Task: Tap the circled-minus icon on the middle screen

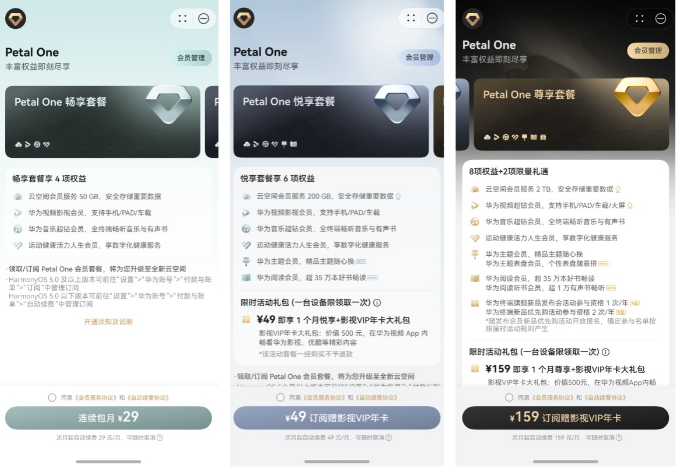Action: [432, 18]
